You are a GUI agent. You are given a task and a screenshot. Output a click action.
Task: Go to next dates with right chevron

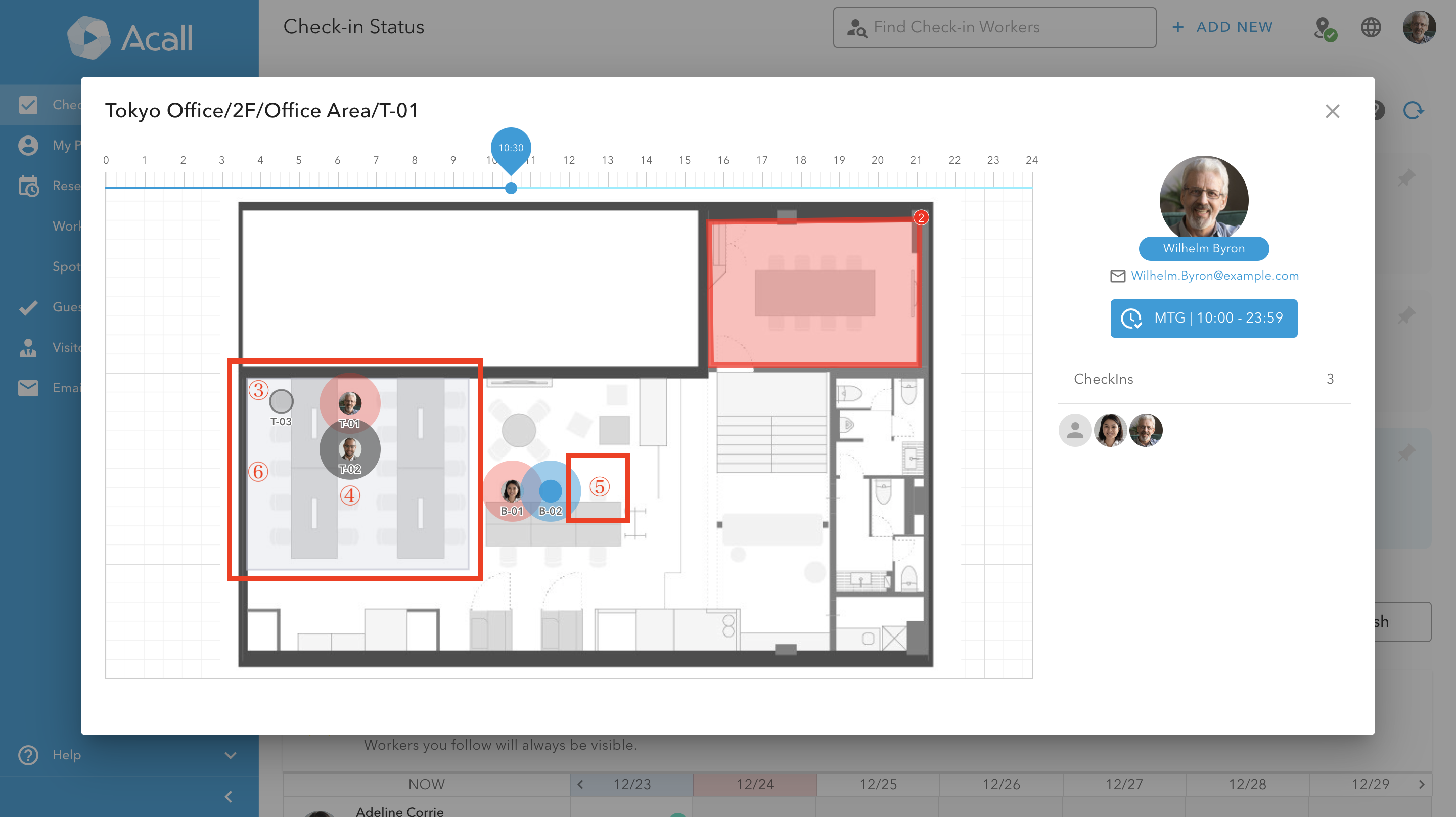coord(1422,784)
